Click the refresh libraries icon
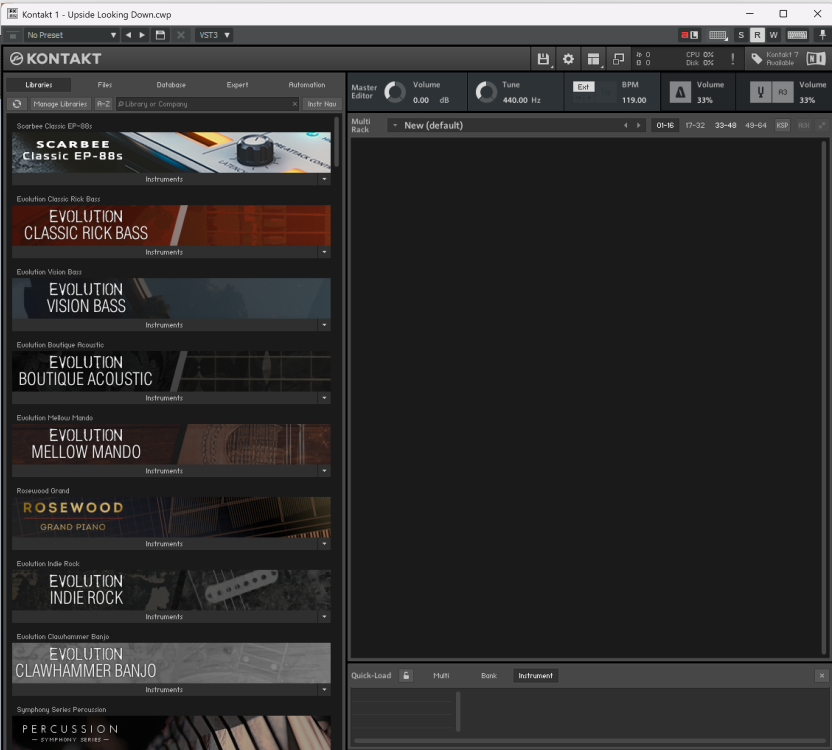The width and height of the screenshot is (832, 750). click(x=17, y=104)
